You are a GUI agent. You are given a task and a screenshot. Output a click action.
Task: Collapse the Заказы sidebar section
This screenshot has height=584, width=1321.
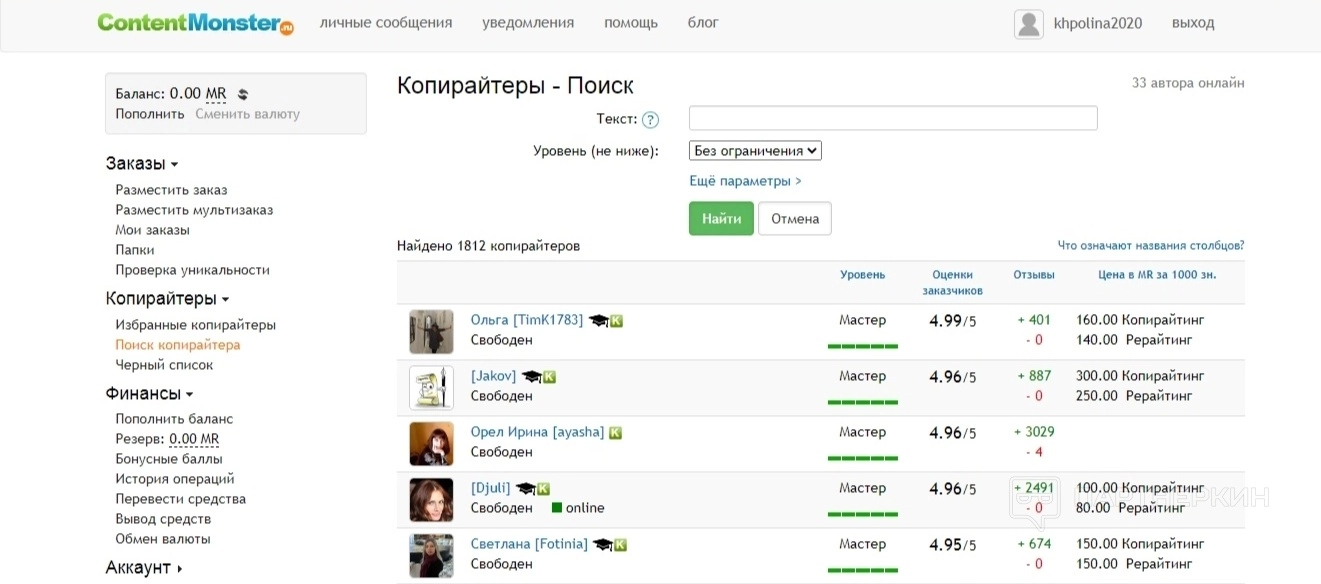click(x=141, y=164)
